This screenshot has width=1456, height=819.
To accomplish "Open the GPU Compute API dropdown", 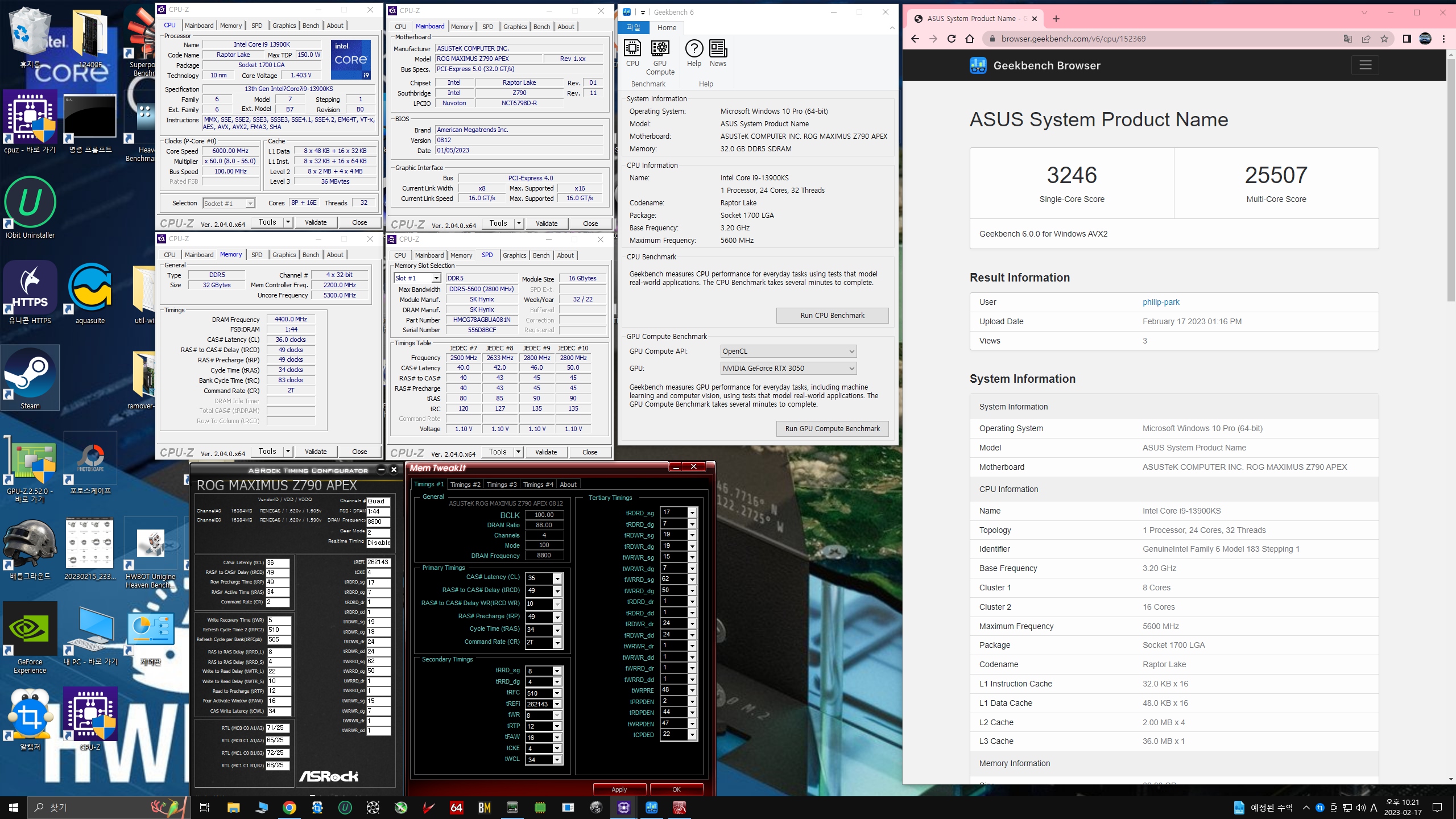I will (788, 351).
